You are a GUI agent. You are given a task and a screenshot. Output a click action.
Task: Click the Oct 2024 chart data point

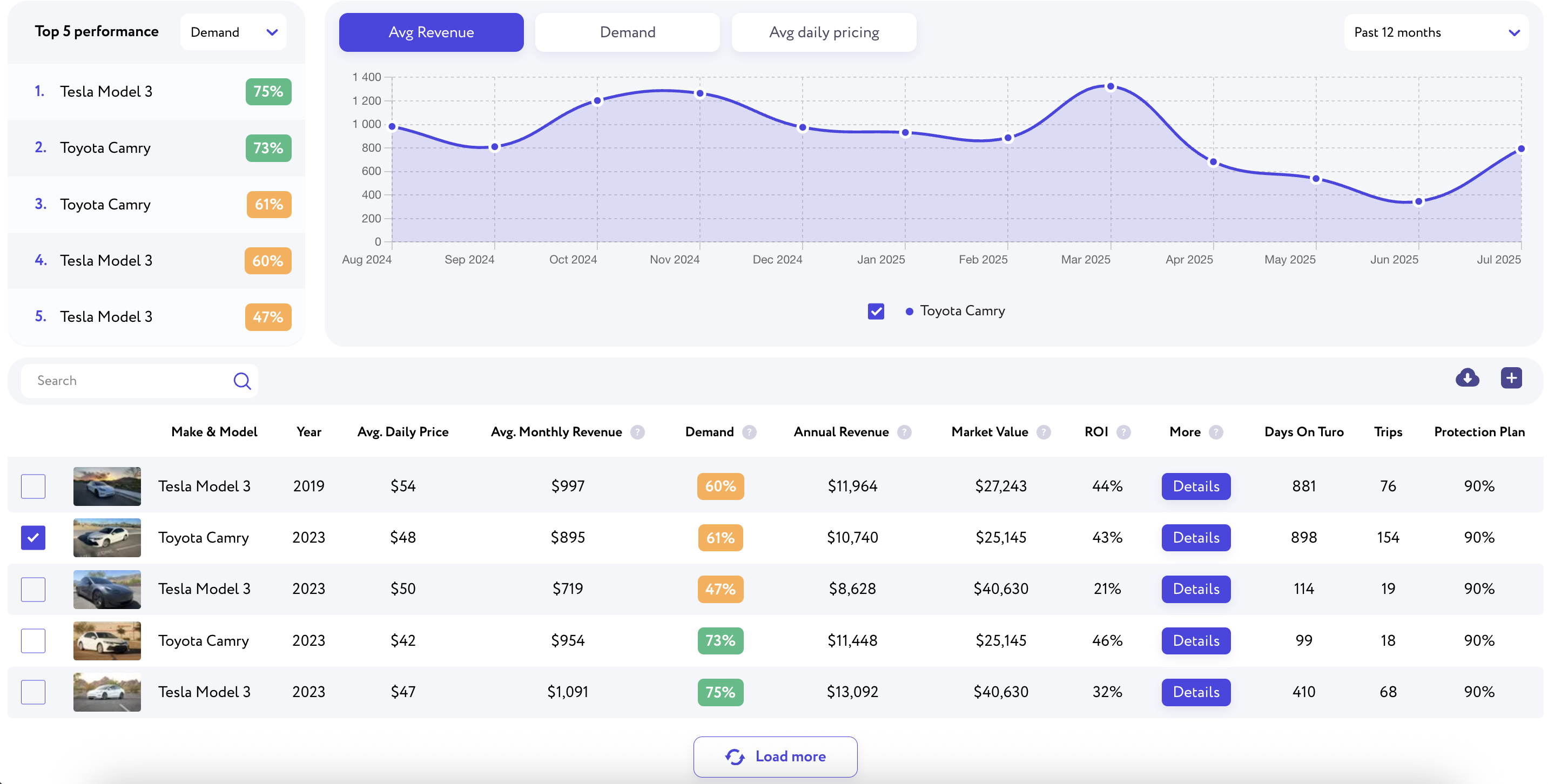tap(597, 101)
